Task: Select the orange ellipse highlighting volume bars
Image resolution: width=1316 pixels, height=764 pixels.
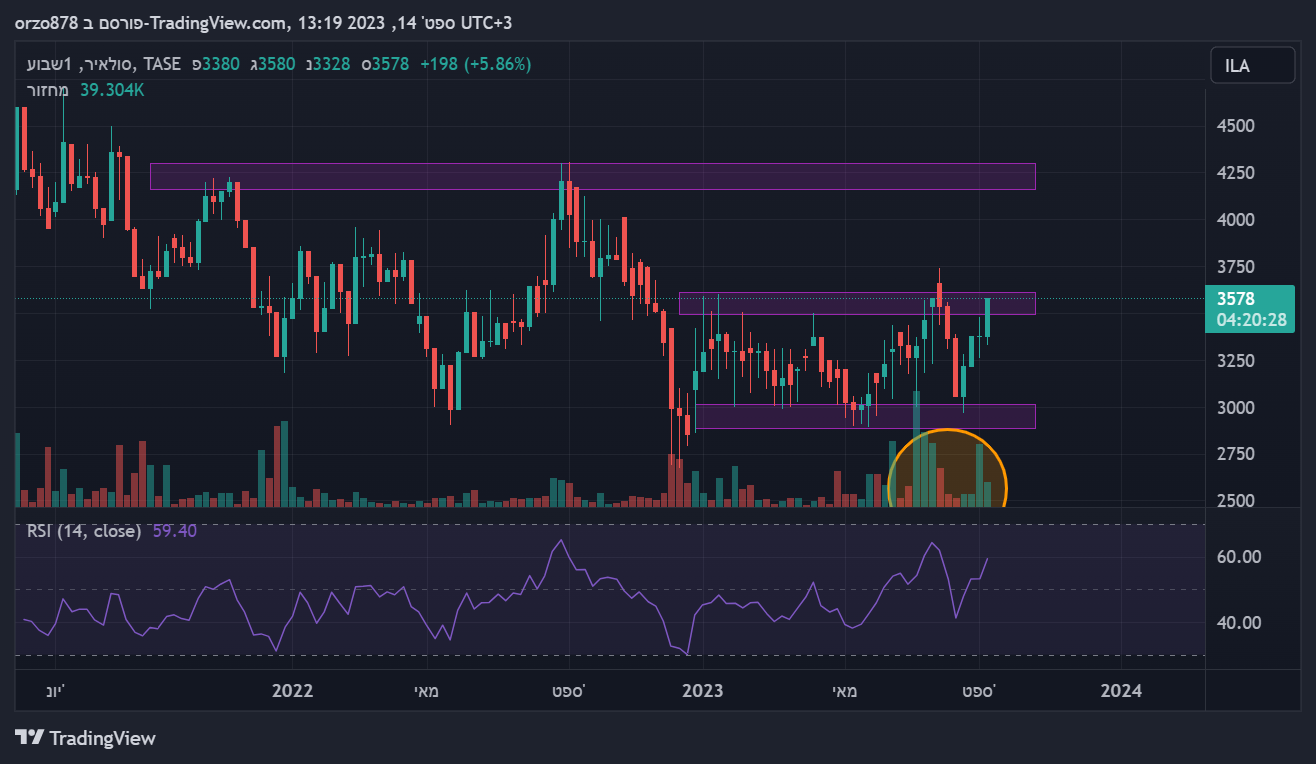Action: [947, 468]
